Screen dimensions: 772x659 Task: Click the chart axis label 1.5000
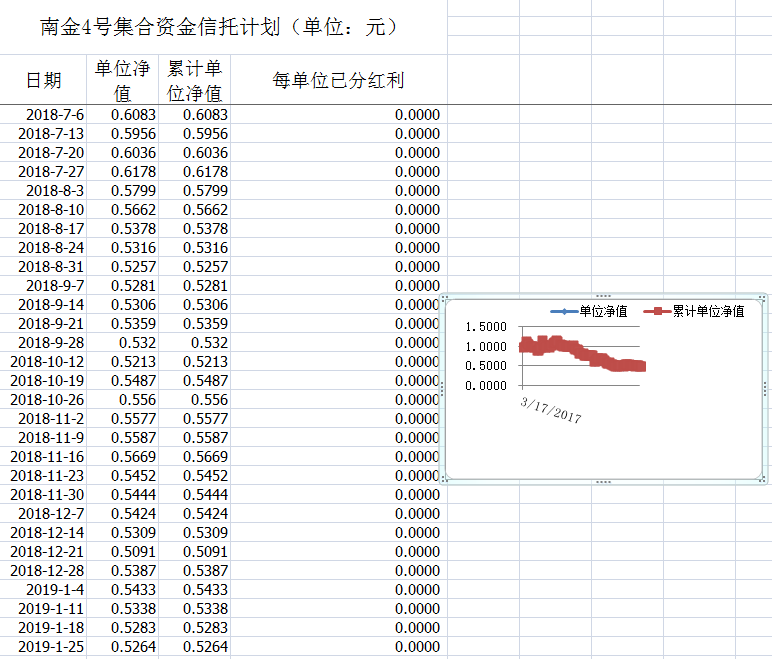[486, 327]
